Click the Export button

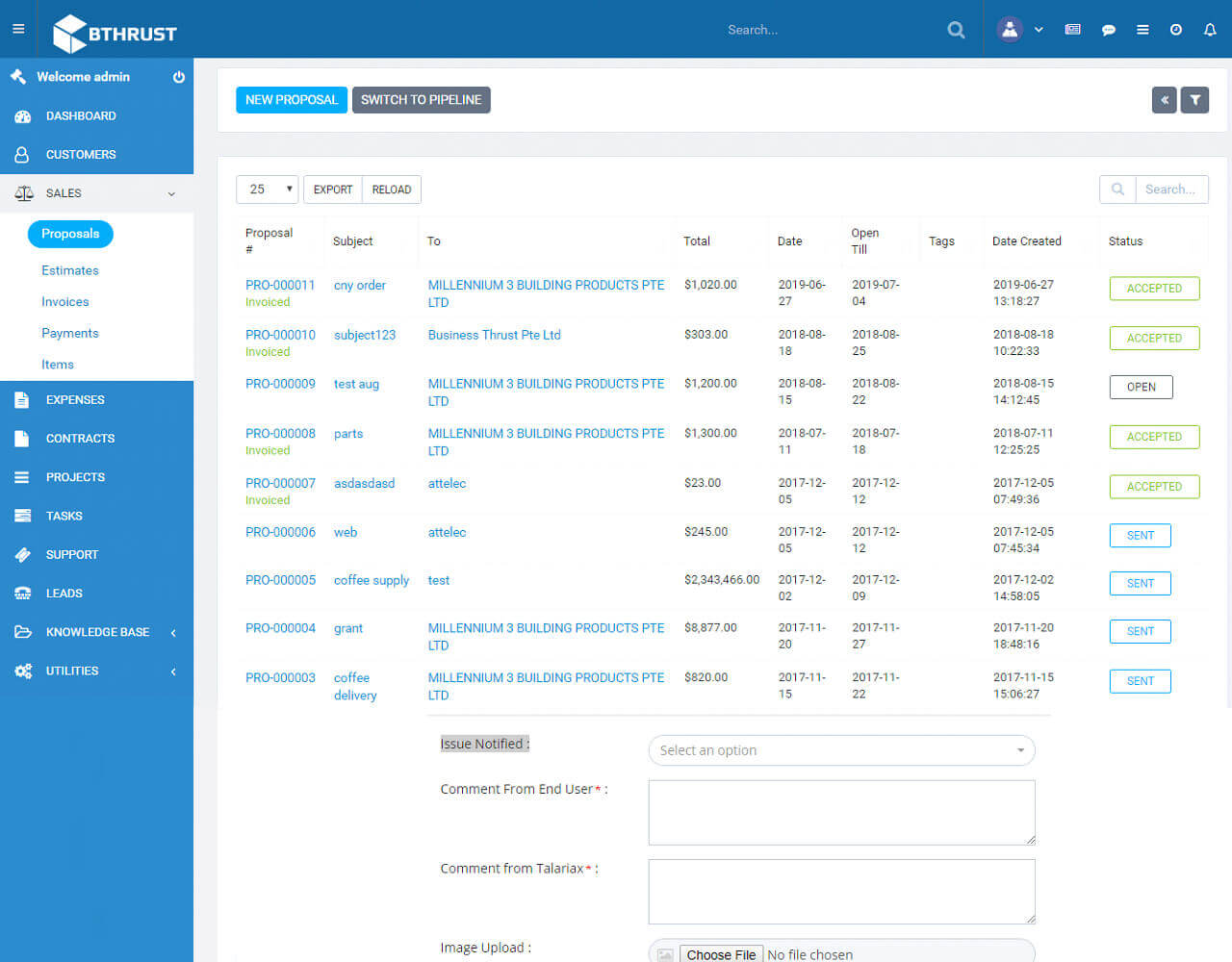pyautogui.click(x=333, y=190)
